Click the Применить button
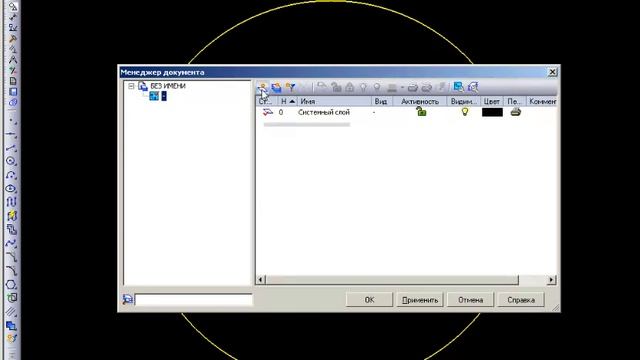The image size is (640, 360). point(420,300)
